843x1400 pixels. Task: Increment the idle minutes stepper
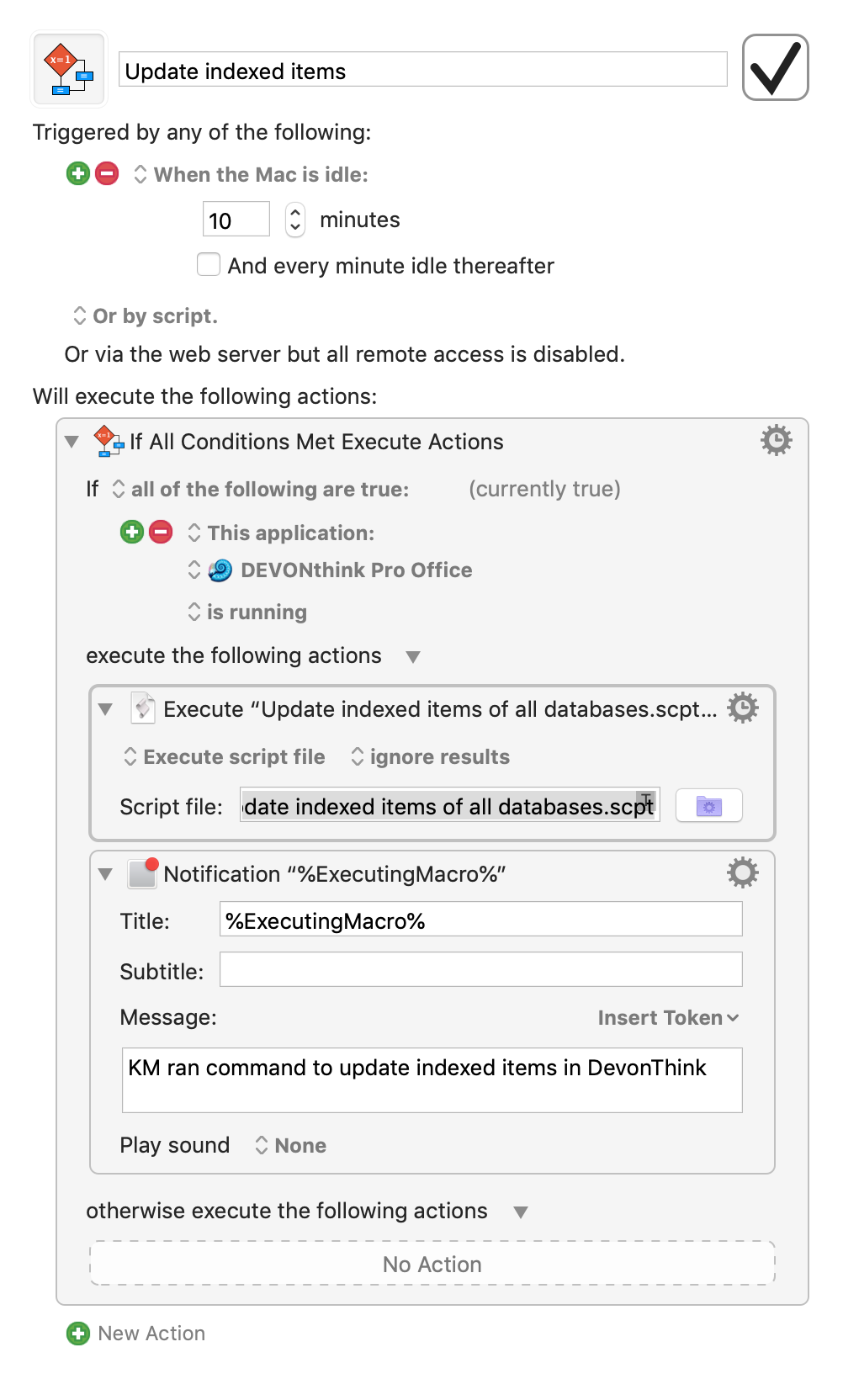pos(295,212)
